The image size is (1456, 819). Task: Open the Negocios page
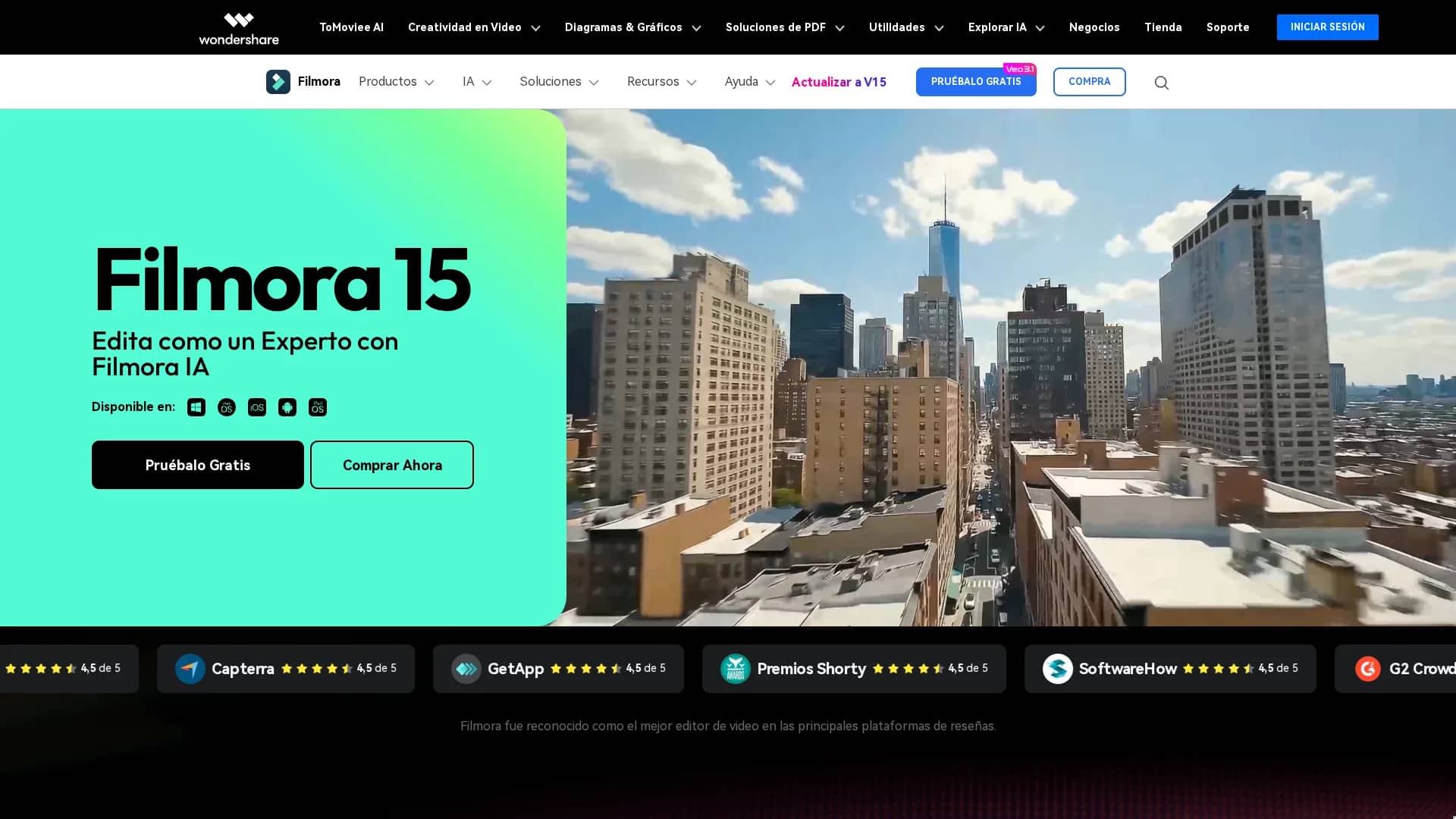[x=1094, y=27]
